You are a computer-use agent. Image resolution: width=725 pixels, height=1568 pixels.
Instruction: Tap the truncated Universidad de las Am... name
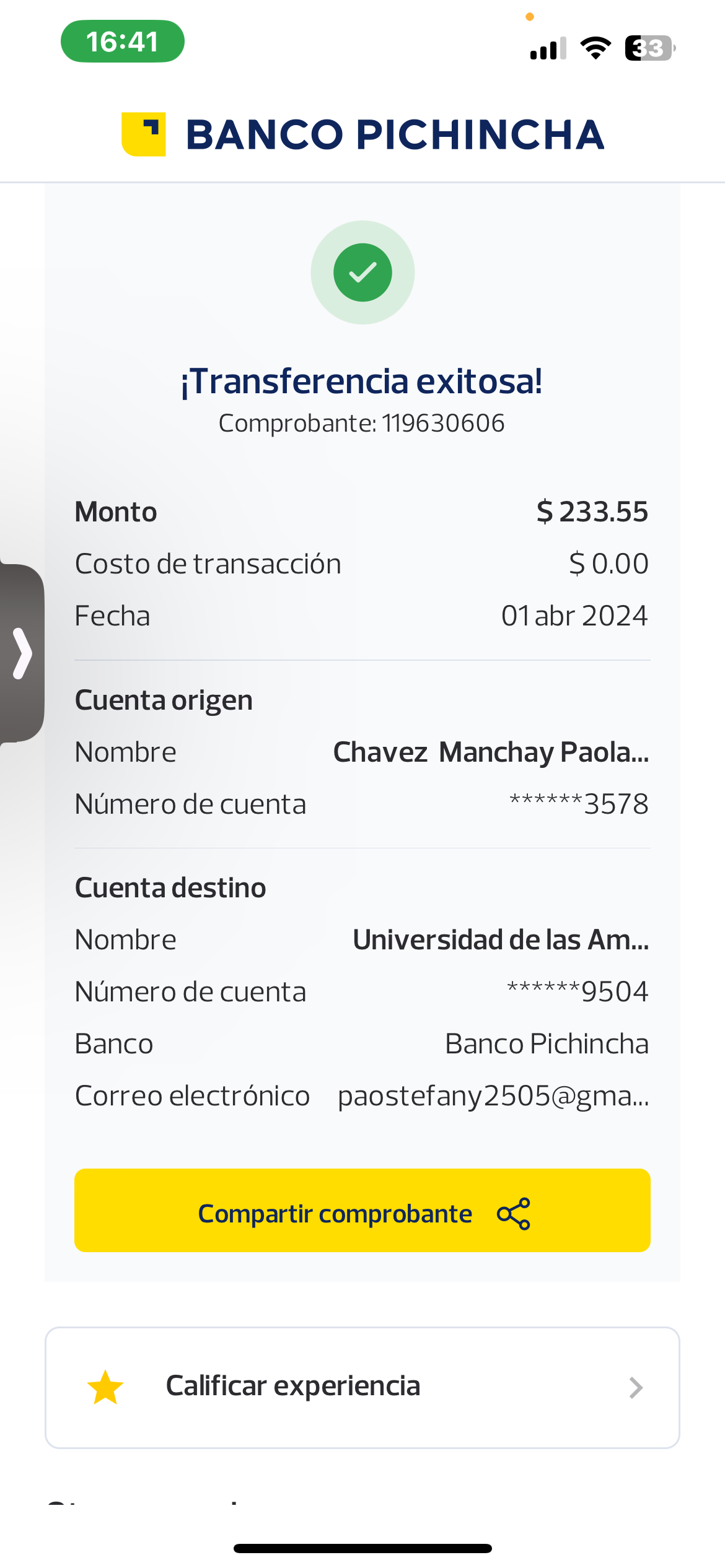click(501, 940)
